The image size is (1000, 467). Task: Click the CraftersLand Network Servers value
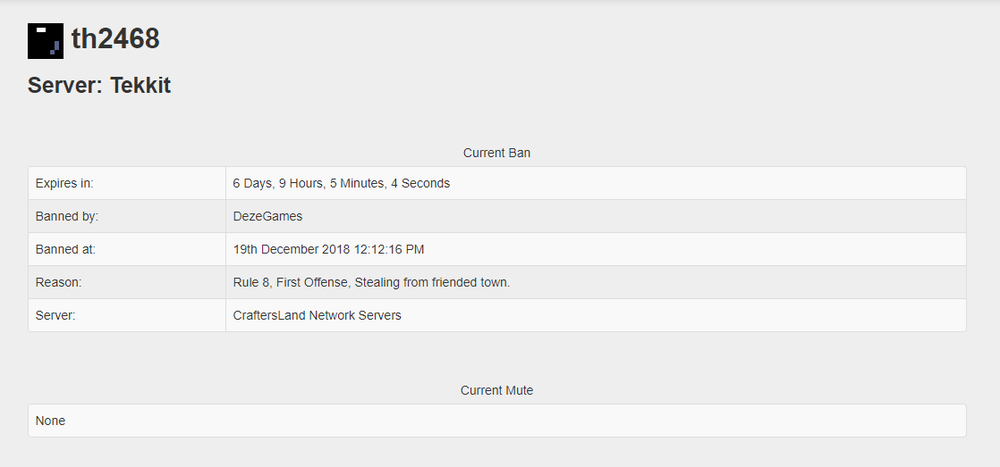pyautogui.click(x=317, y=315)
